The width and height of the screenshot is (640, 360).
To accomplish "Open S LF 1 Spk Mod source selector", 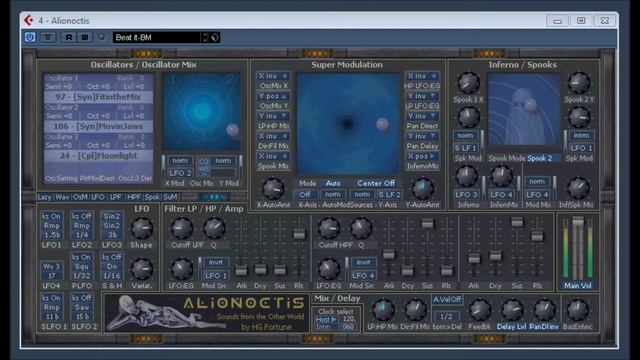I will click(x=465, y=148).
